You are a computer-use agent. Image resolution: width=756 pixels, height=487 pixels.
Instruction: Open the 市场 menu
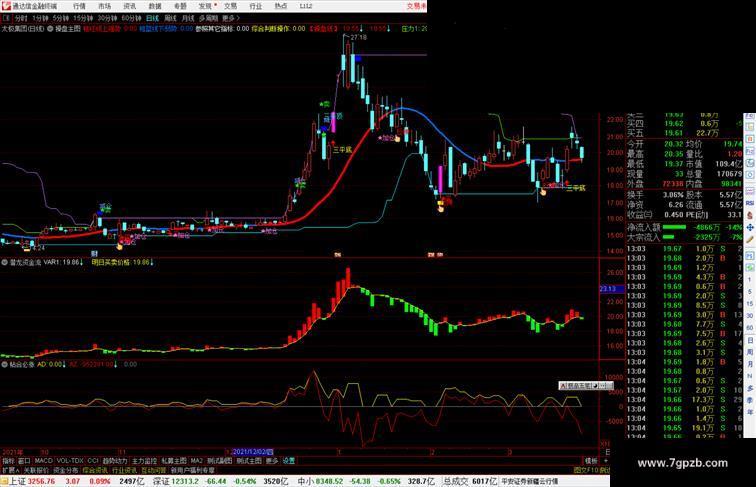[104, 6]
